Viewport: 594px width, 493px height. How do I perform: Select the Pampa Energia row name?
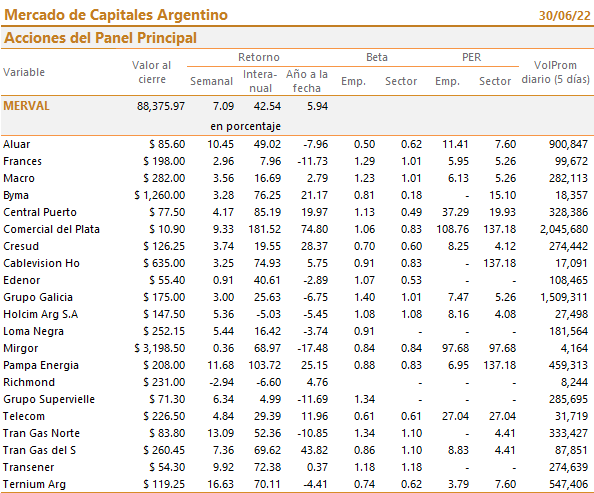pyautogui.click(x=41, y=365)
